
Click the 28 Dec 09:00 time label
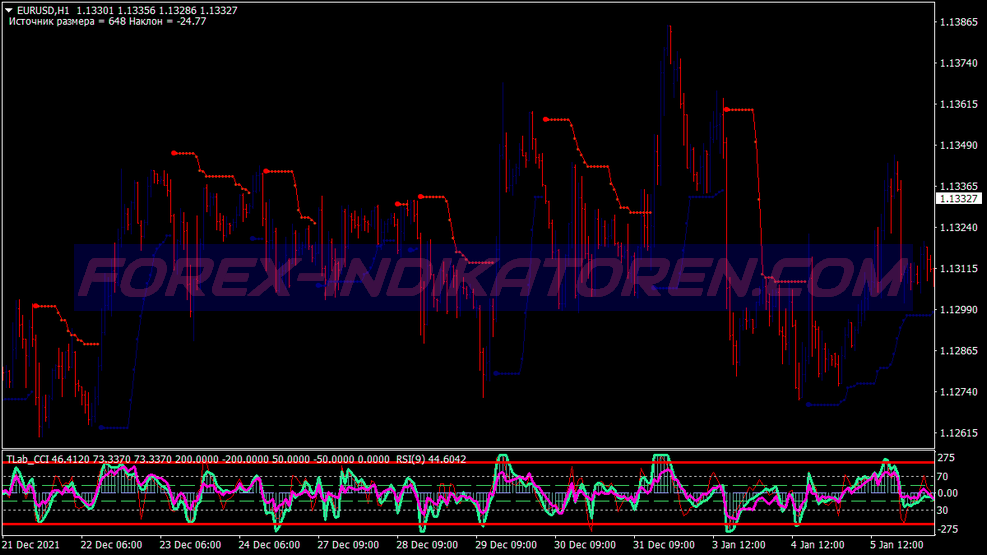(x=427, y=545)
